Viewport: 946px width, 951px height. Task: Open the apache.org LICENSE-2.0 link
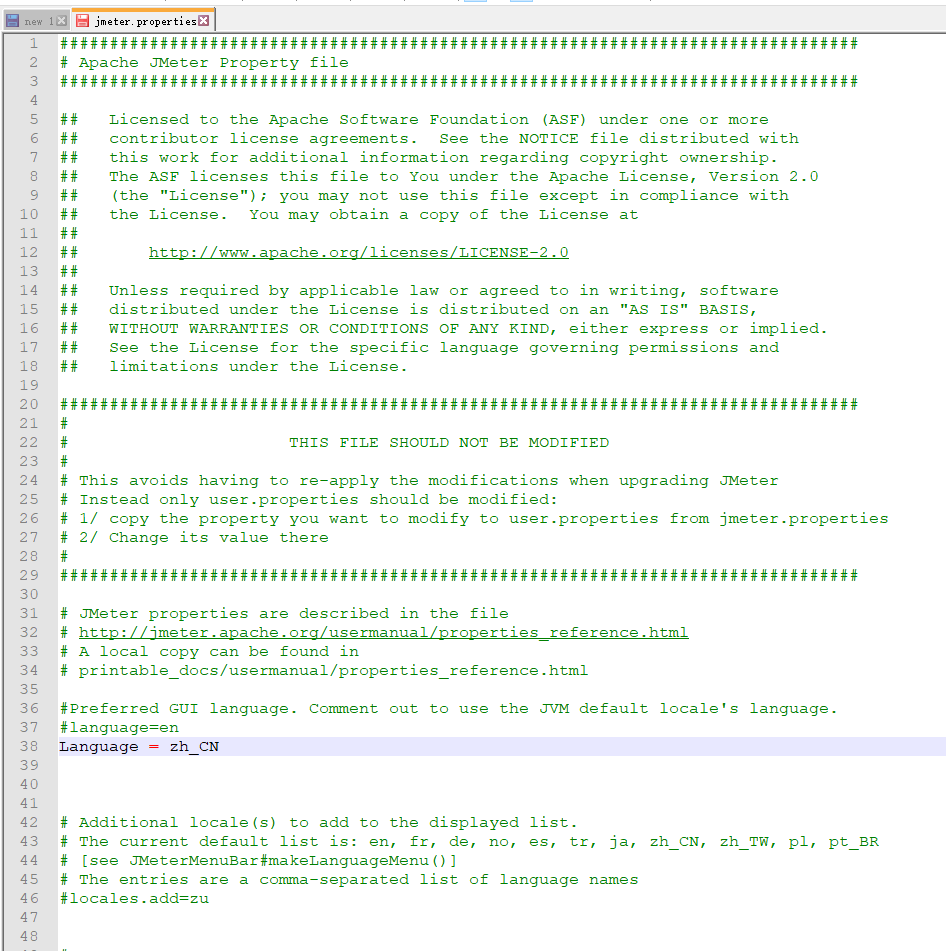(358, 252)
